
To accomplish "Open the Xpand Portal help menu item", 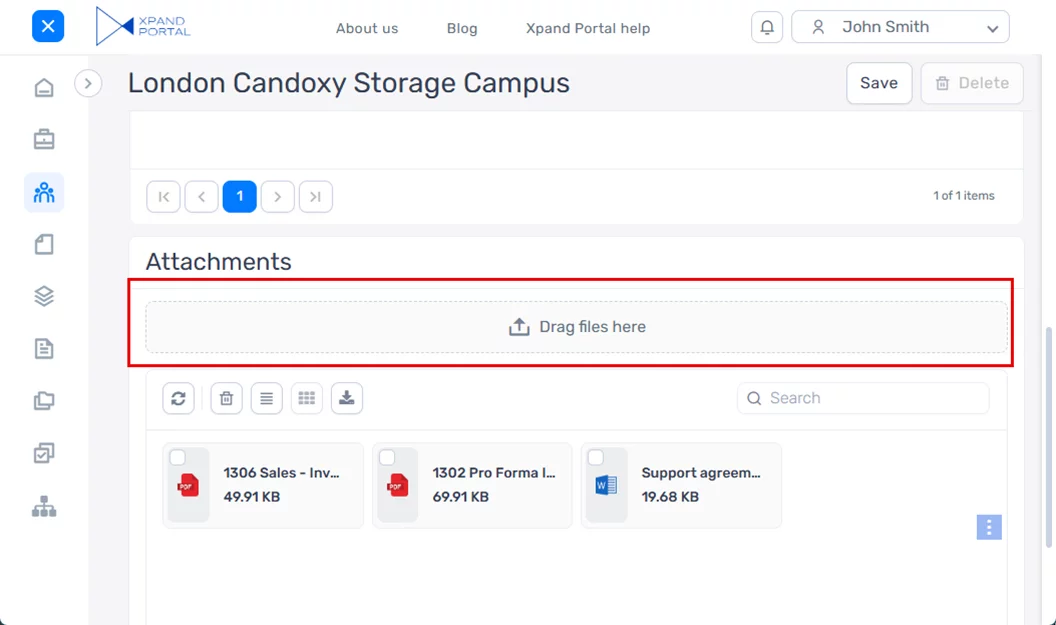I will pos(588,28).
